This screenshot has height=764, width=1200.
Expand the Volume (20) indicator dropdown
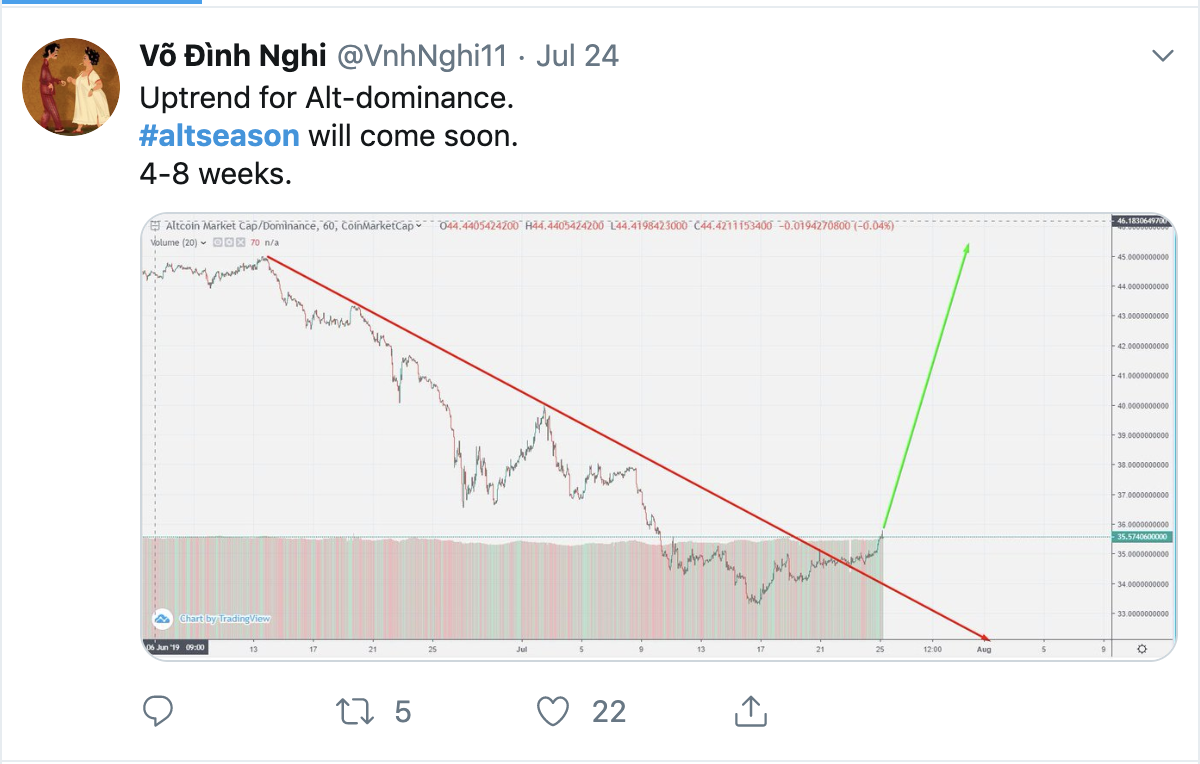[203, 242]
